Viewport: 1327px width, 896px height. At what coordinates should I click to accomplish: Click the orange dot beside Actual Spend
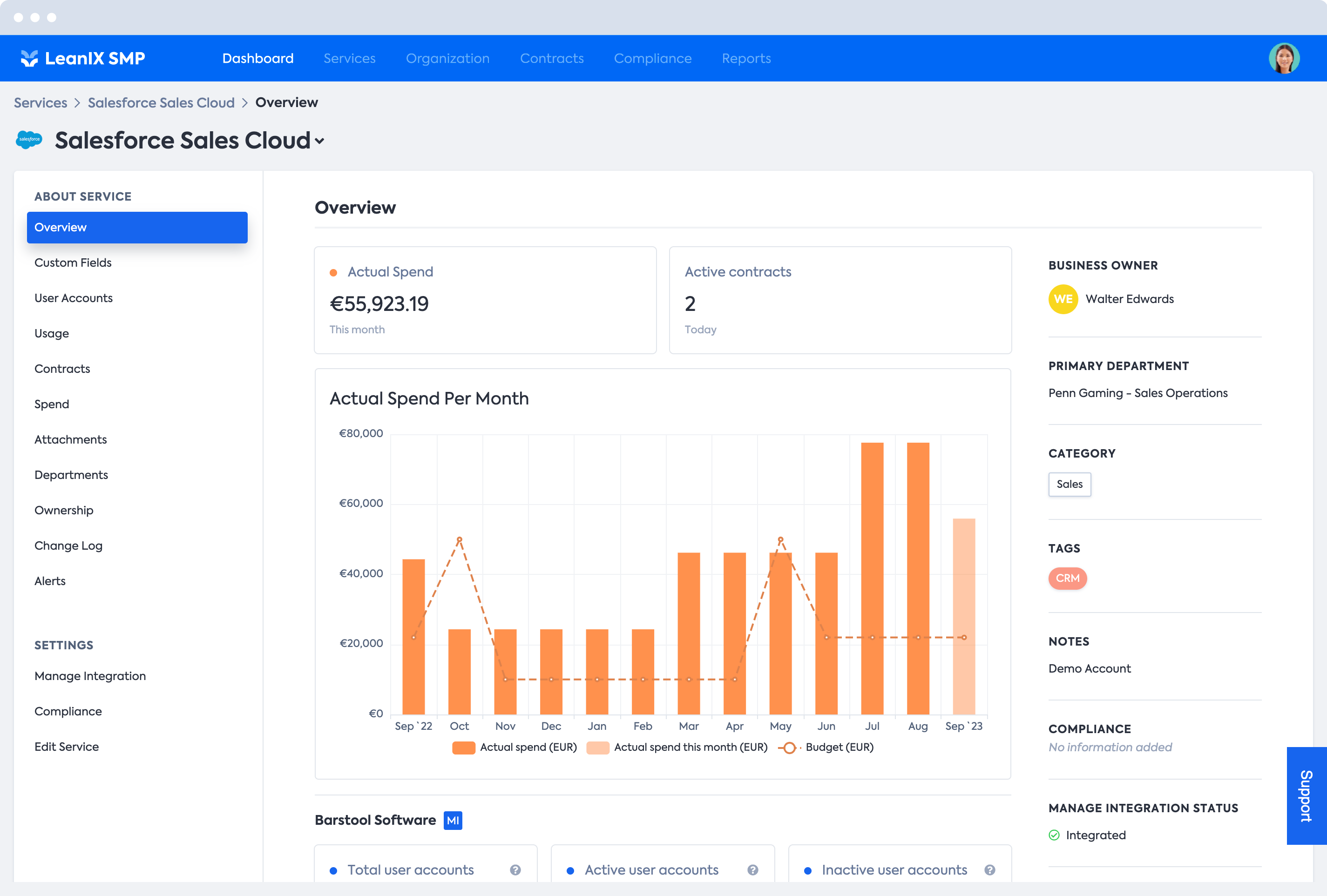click(333, 273)
